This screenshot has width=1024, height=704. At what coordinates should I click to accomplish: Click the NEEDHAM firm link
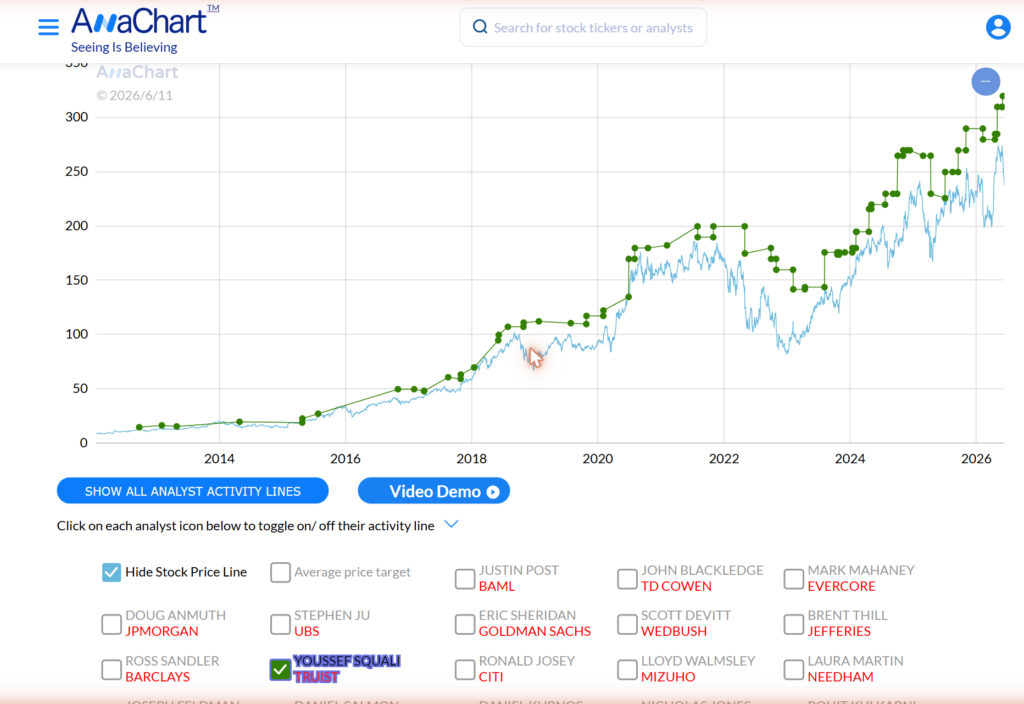pyautogui.click(x=840, y=677)
